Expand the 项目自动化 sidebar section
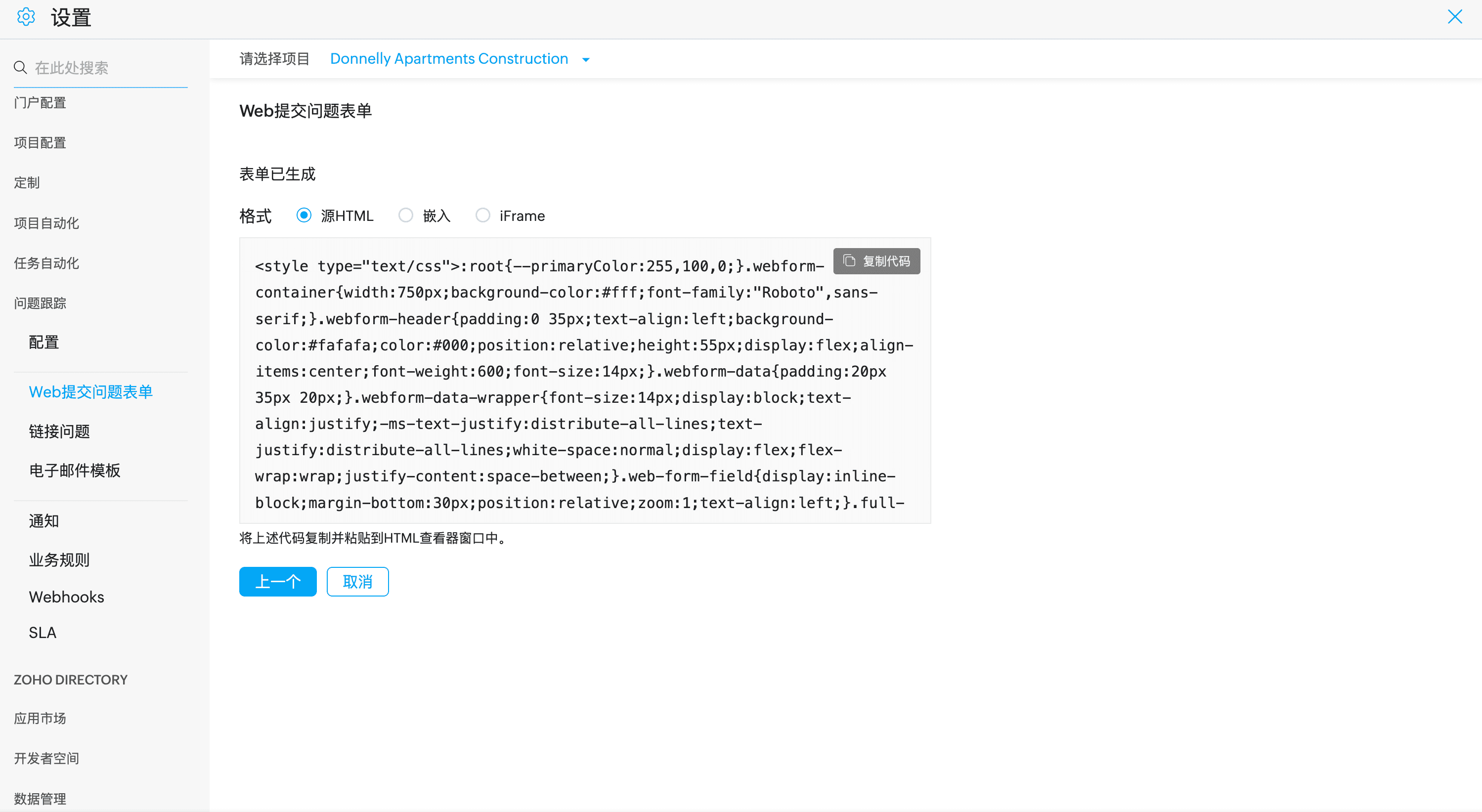This screenshot has width=1482, height=812. (46, 223)
